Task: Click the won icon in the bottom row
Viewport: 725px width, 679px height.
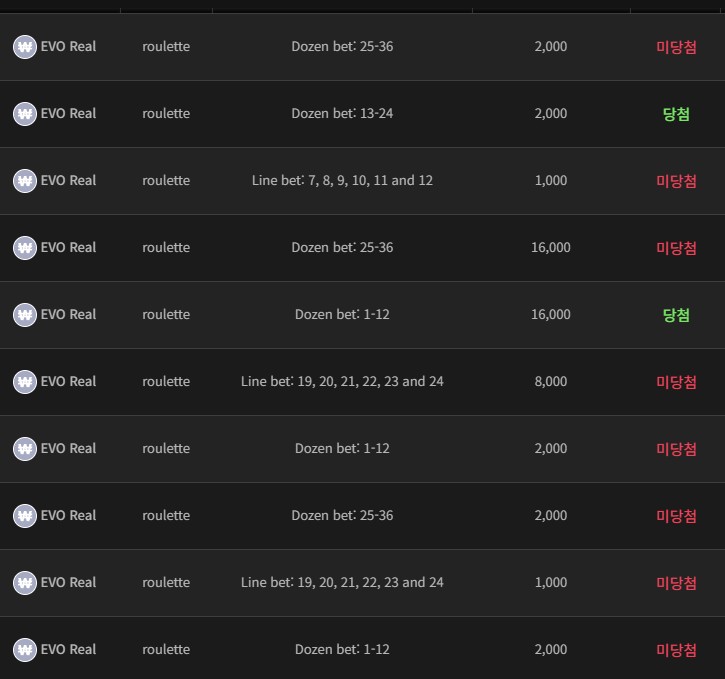Action: click(x=25, y=650)
